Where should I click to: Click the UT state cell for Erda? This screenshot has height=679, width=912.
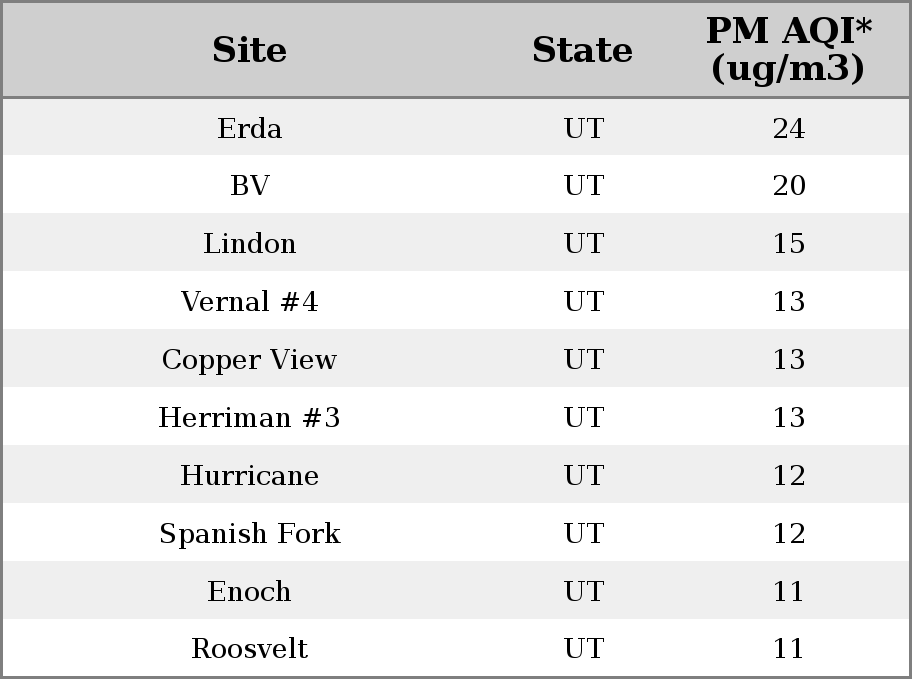[584, 128]
